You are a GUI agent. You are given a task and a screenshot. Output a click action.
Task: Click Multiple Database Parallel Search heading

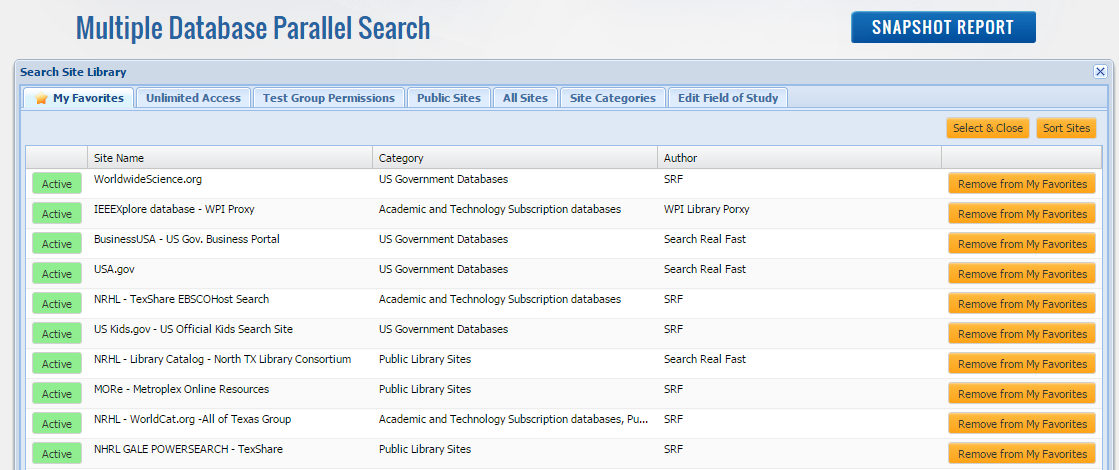tap(253, 28)
